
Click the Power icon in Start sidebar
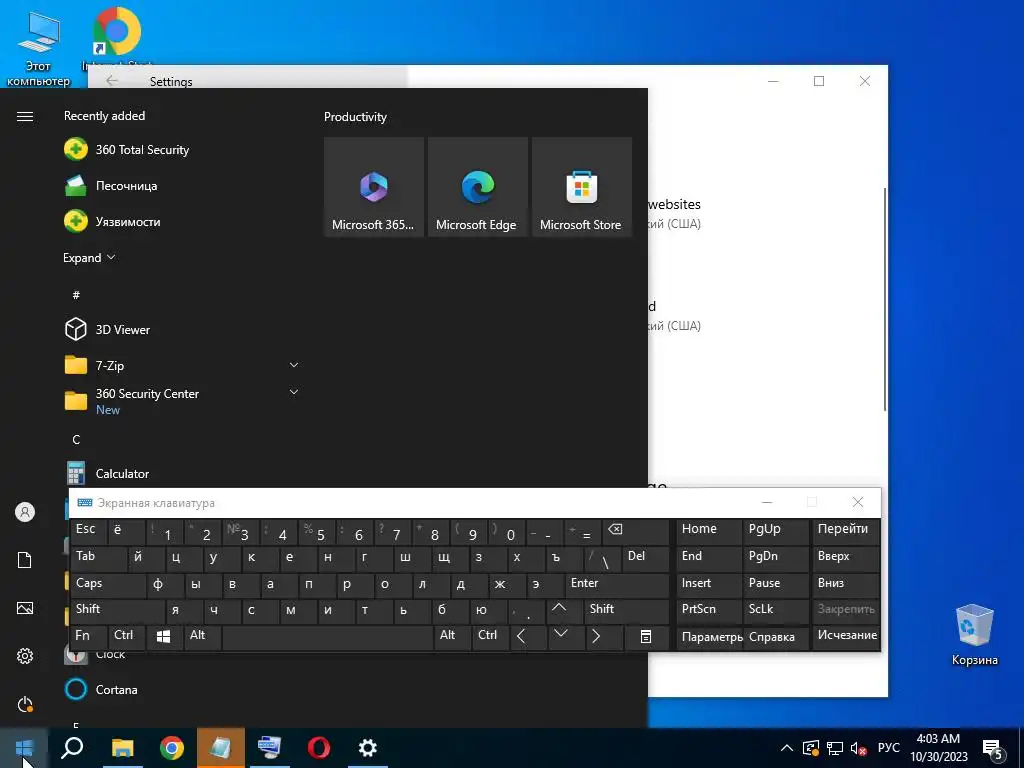(x=25, y=704)
